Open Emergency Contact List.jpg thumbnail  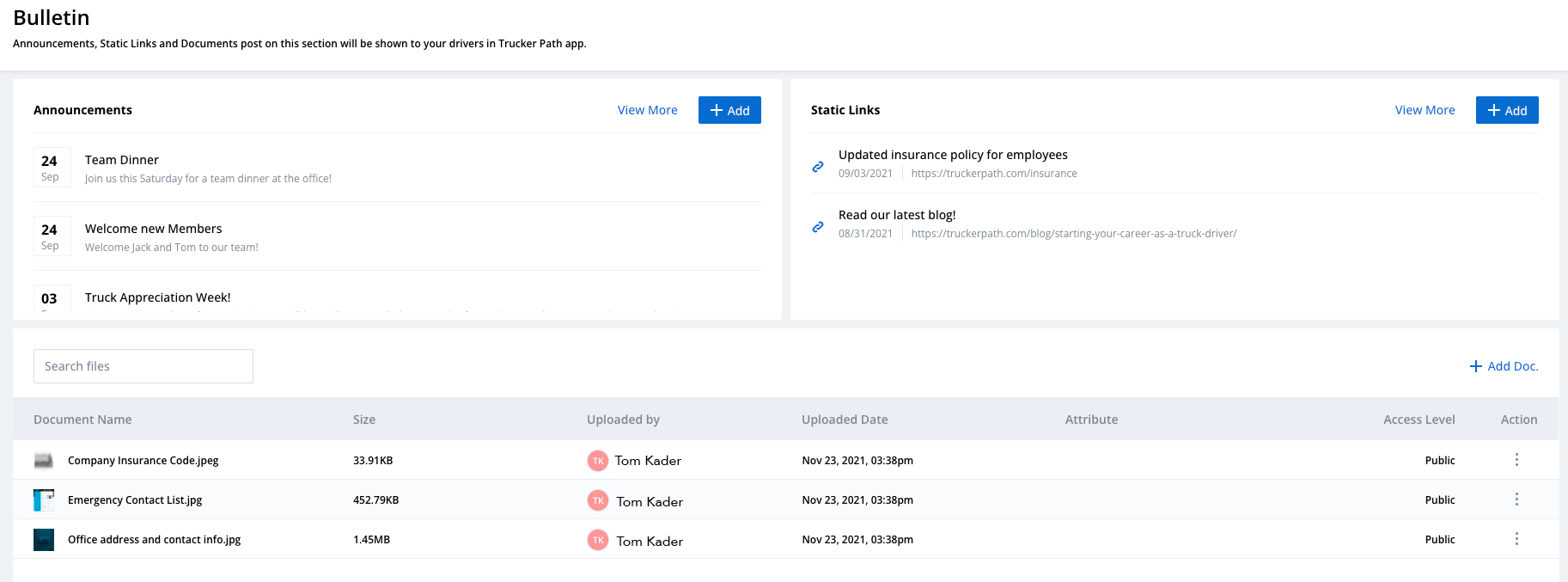[x=44, y=500]
